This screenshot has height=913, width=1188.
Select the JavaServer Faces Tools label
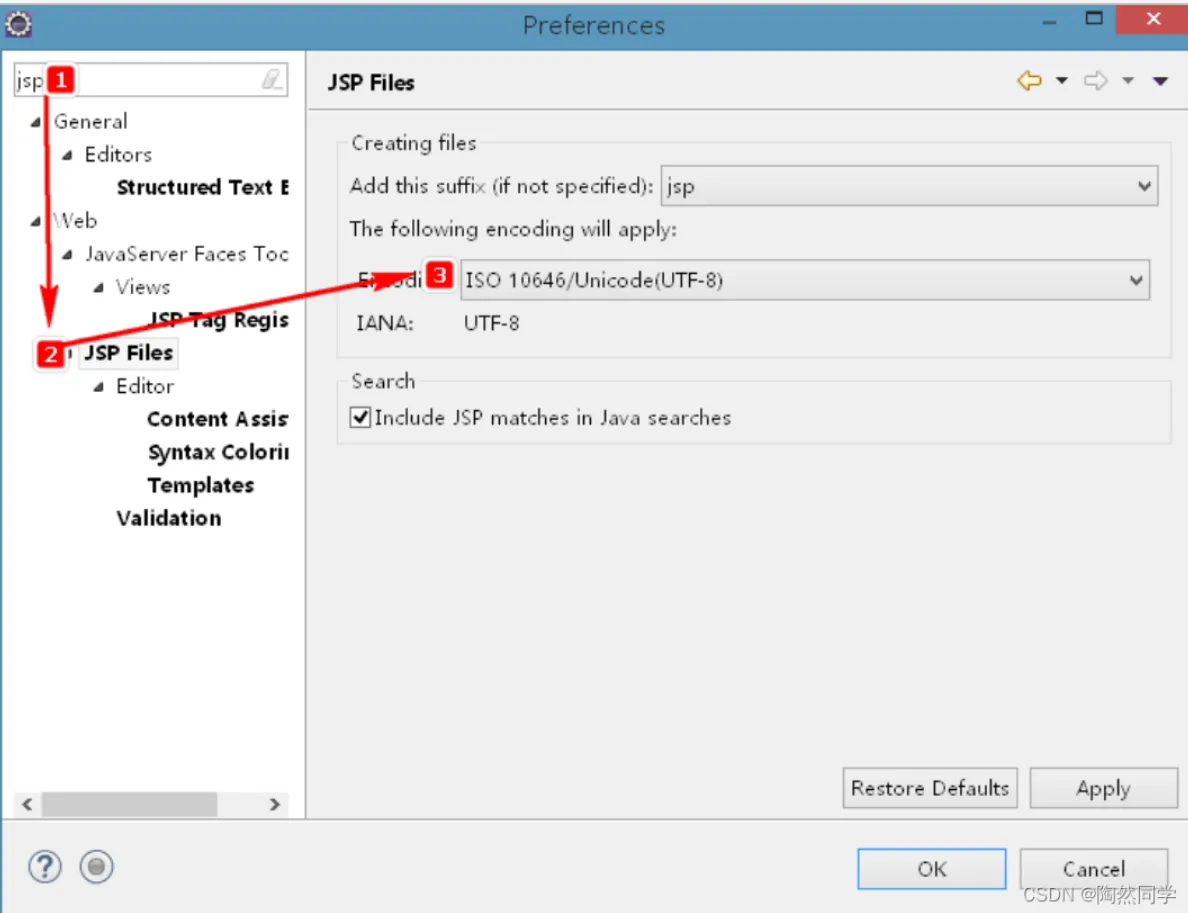pyautogui.click(x=186, y=254)
